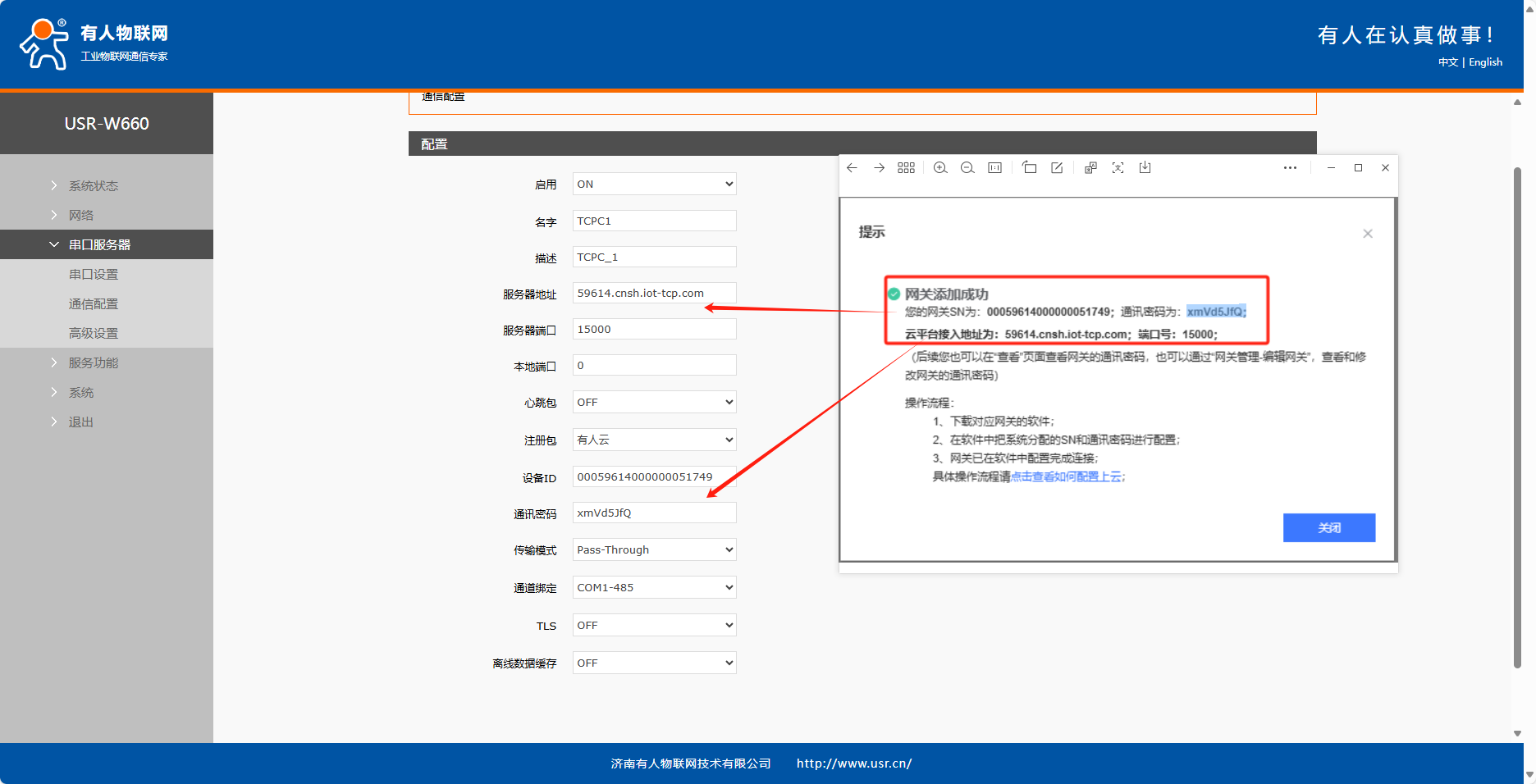This screenshot has height=784, width=1536.
Task: Click the image viewer more options ellipsis
Action: [x=1290, y=168]
